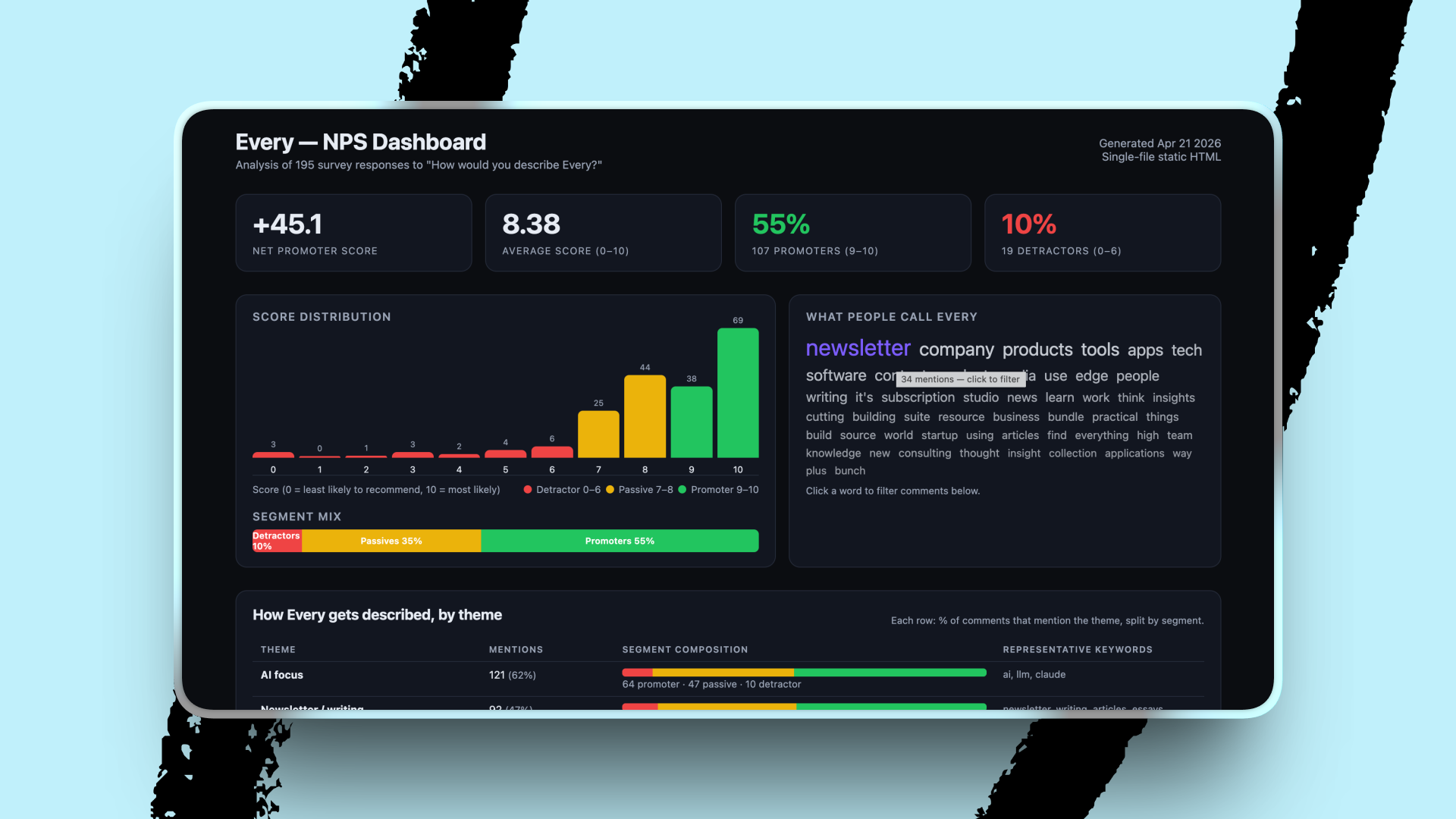This screenshot has width=1456, height=819.
Task: Click the word 'articles'
Action: pyautogui.click(x=1020, y=435)
